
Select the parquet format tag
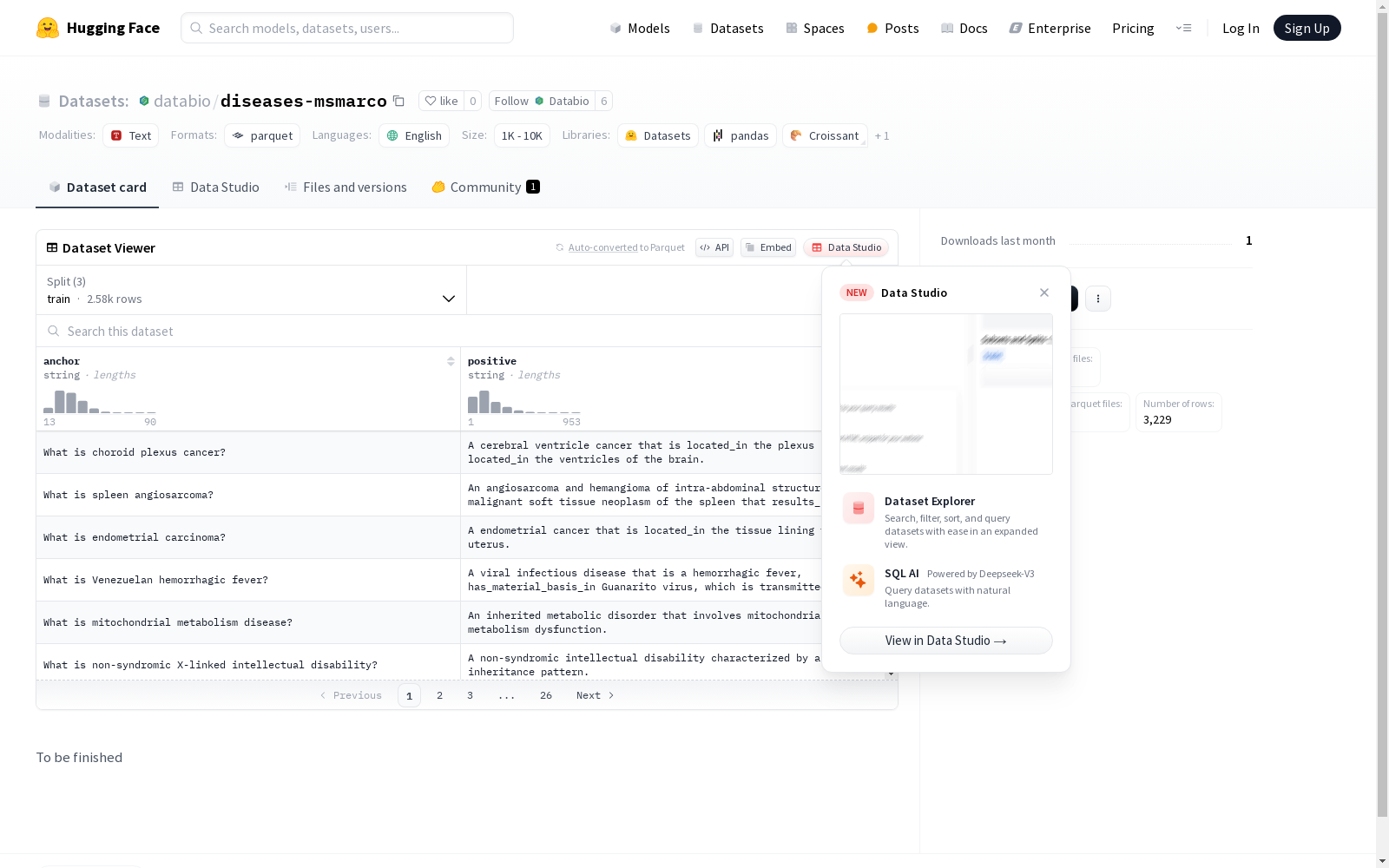point(262,135)
